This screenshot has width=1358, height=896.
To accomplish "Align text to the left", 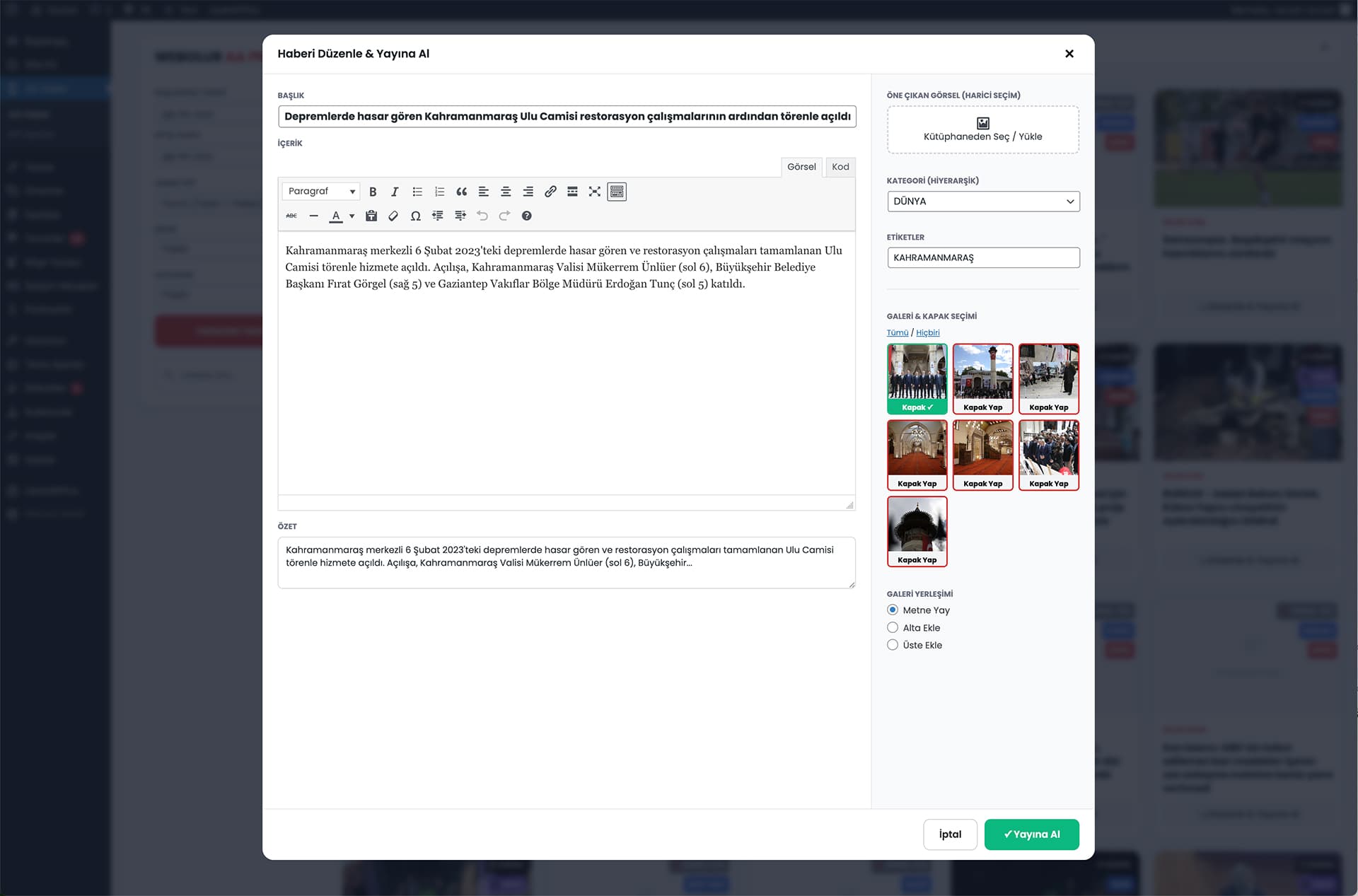I will pos(484,192).
